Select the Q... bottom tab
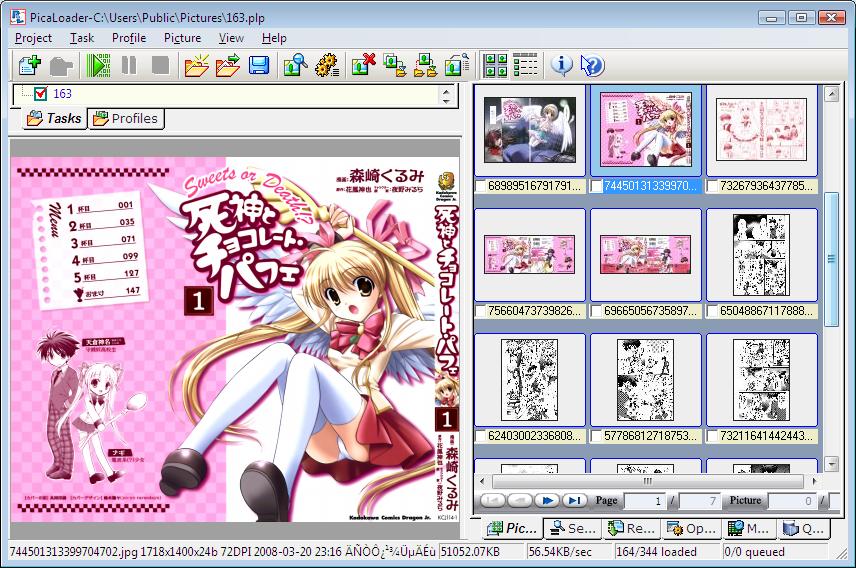This screenshot has width=856, height=568. 804,528
